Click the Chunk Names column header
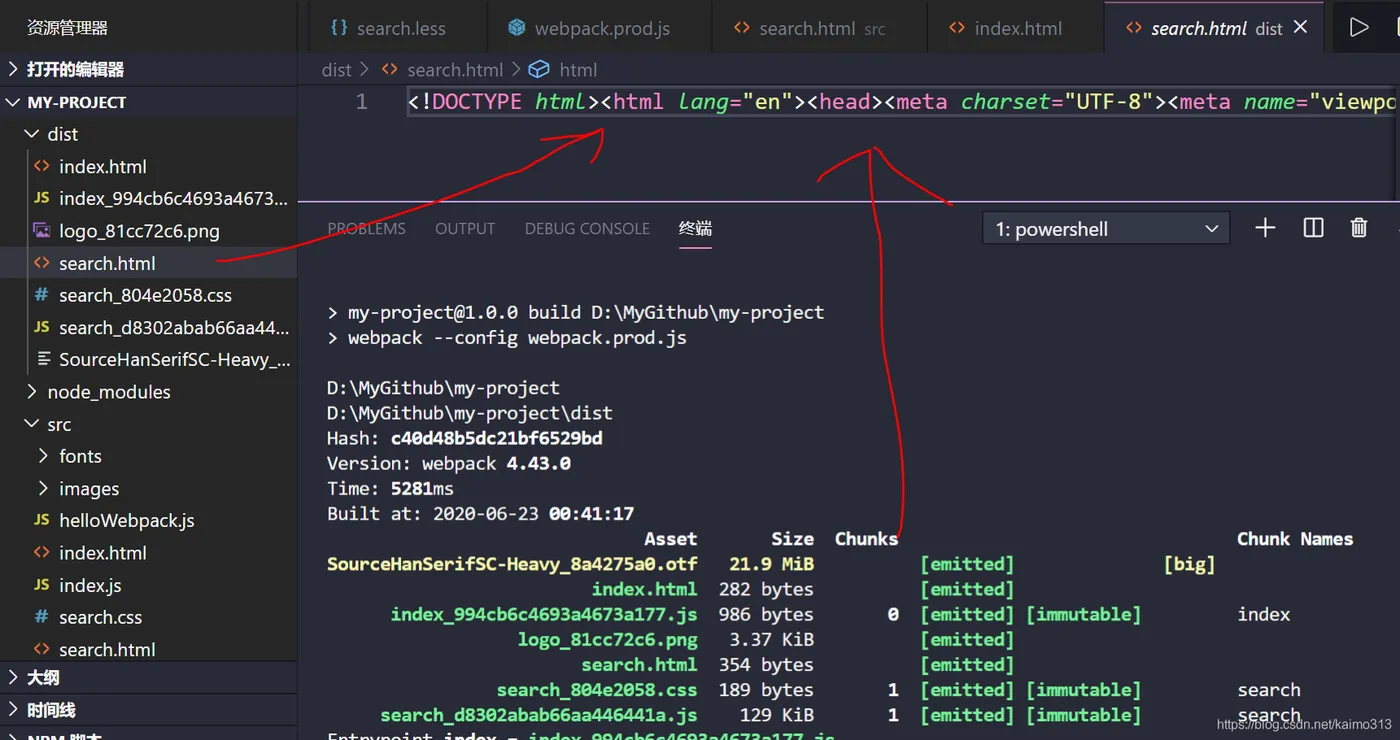The width and height of the screenshot is (1400, 740). click(x=1295, y=539)
